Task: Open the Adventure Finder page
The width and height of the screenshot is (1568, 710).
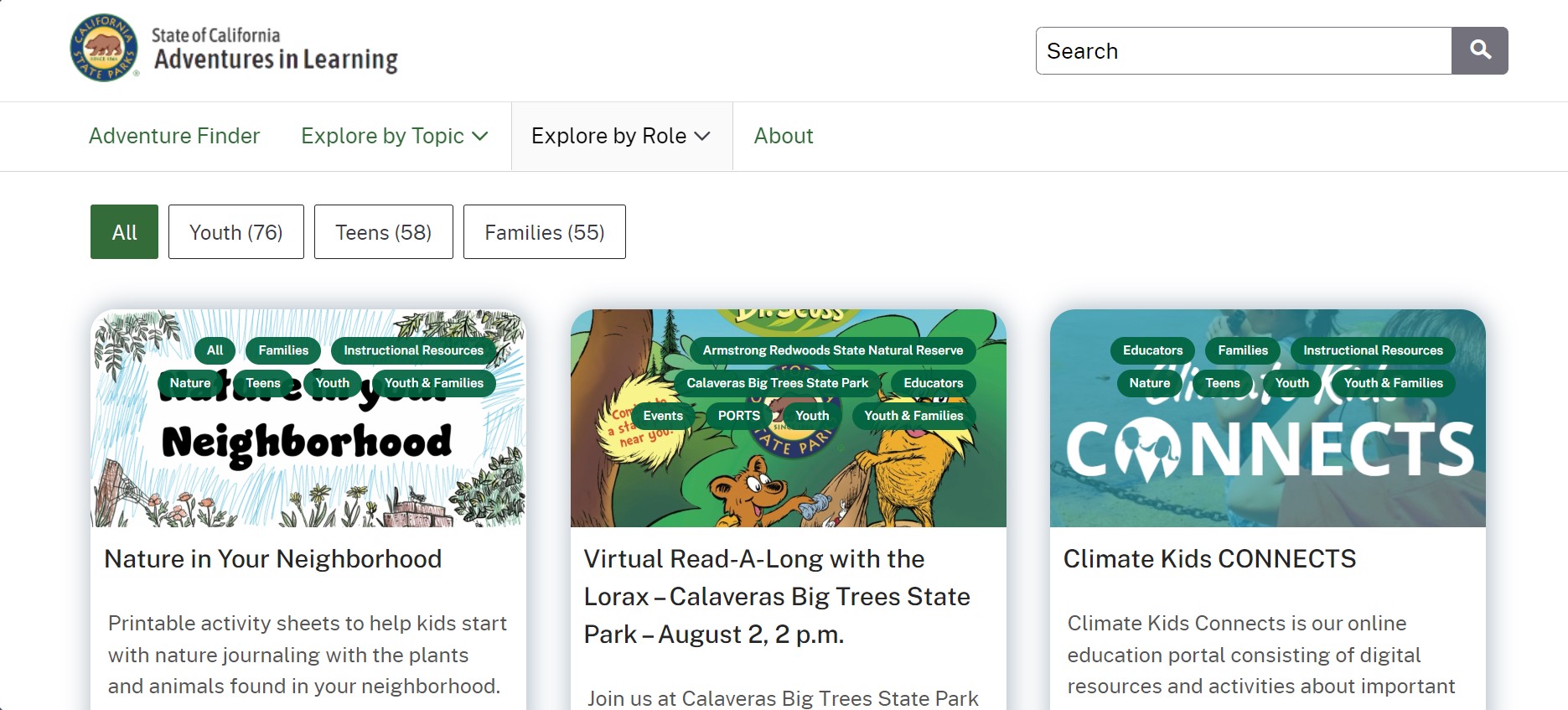Action: click(x=174, y=136)
